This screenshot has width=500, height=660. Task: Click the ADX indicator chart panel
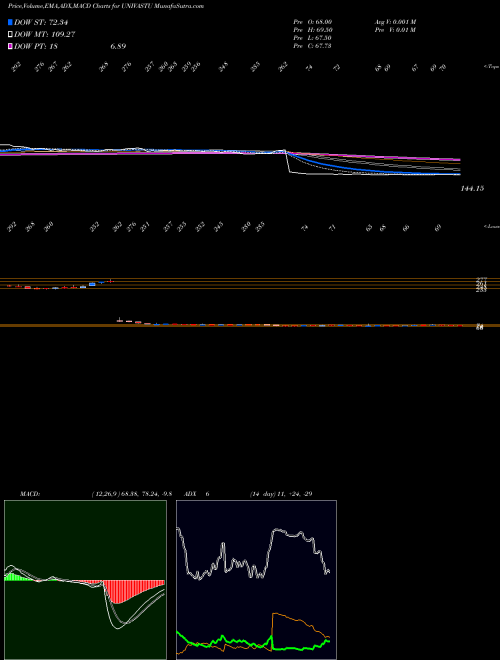pyautogui.click(x=256, y=580)
